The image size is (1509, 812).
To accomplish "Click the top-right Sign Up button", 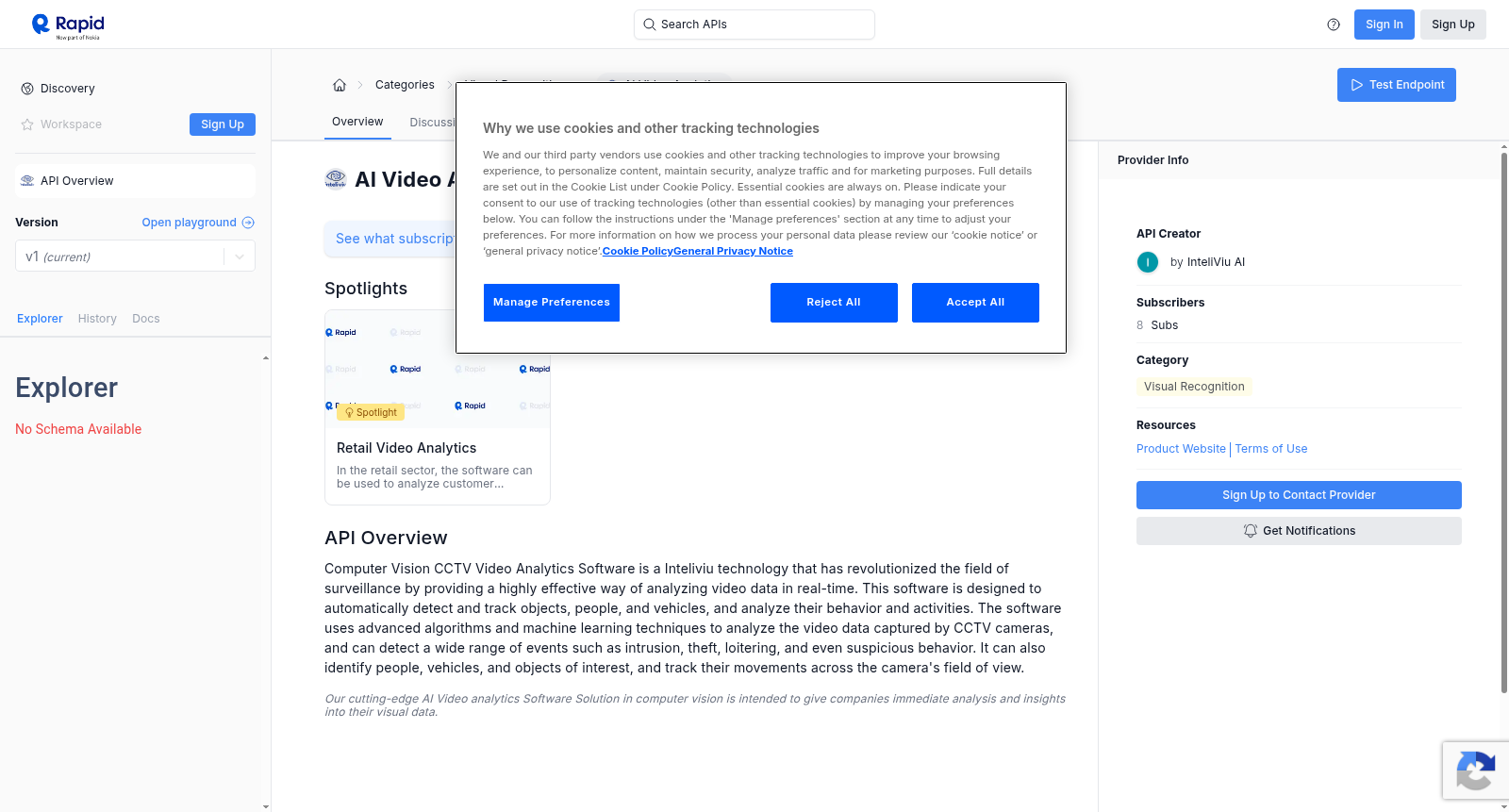I will pos(1453,25).
